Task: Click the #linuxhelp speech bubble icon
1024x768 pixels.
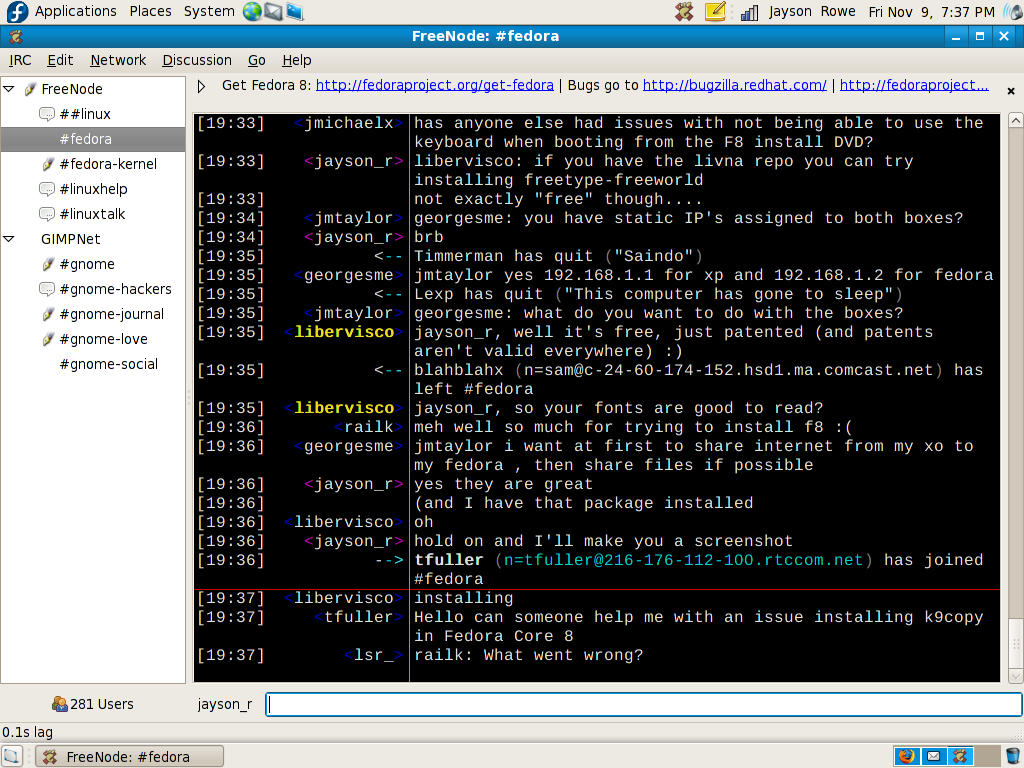Action: [46, 190]
